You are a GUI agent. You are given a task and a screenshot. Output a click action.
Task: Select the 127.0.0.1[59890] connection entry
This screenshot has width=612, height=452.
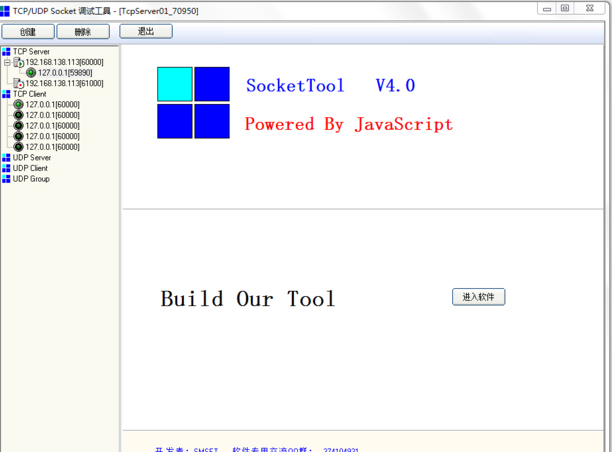coord(65,73)
